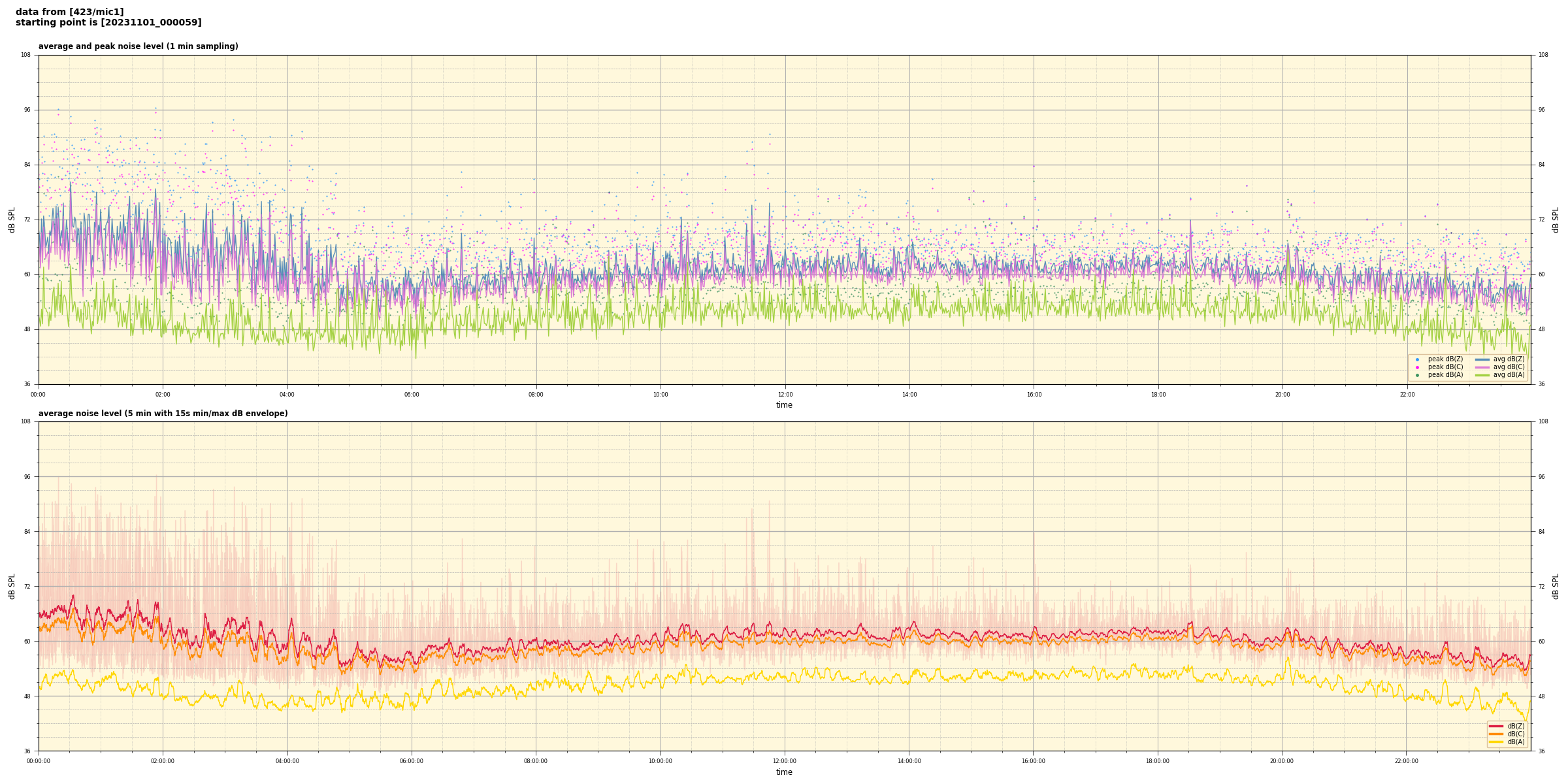Click the 'data from [423/mic1]' header text
The image size is (1568, 784).
pos(69,12)
